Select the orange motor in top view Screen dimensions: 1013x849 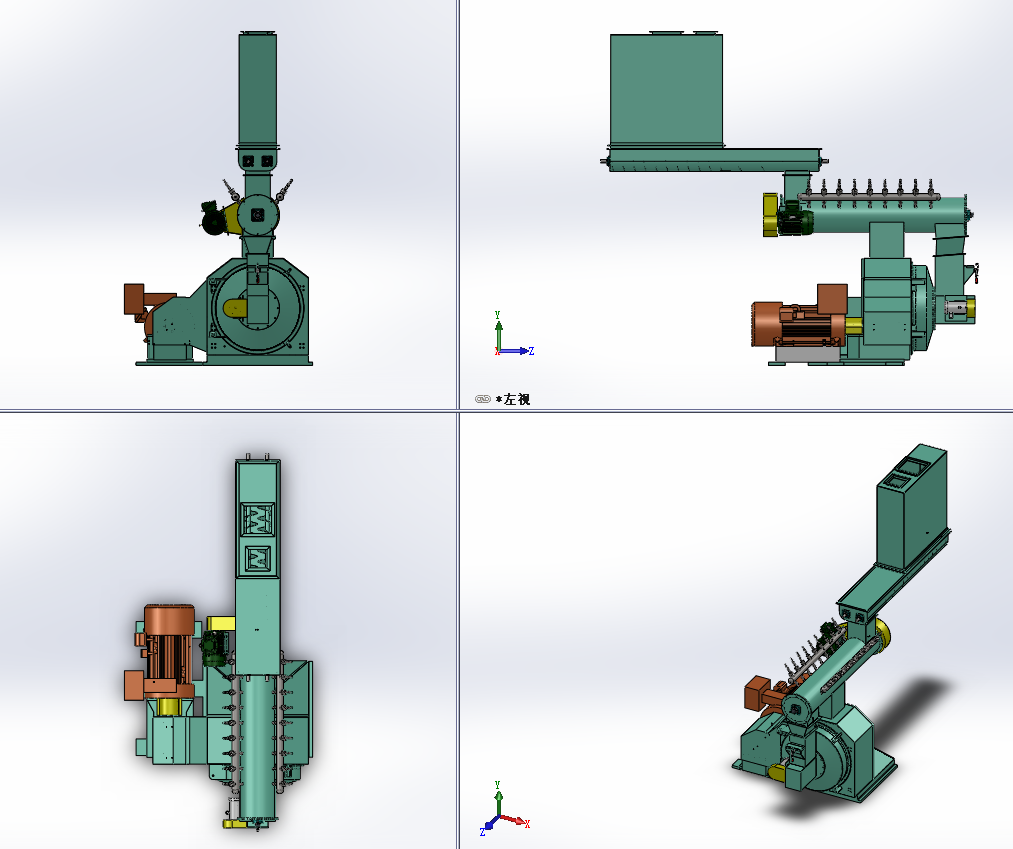(x=169, y=651)
